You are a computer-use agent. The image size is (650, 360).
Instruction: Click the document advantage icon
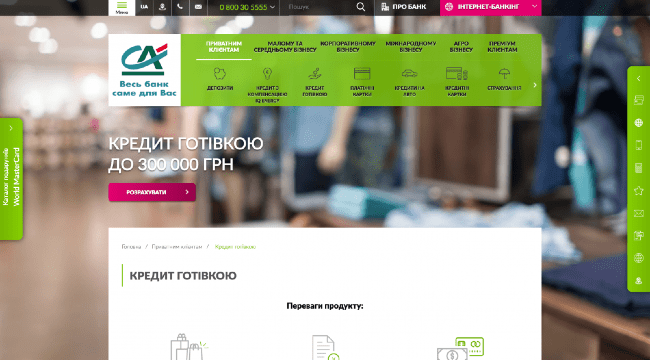(325, 348)
